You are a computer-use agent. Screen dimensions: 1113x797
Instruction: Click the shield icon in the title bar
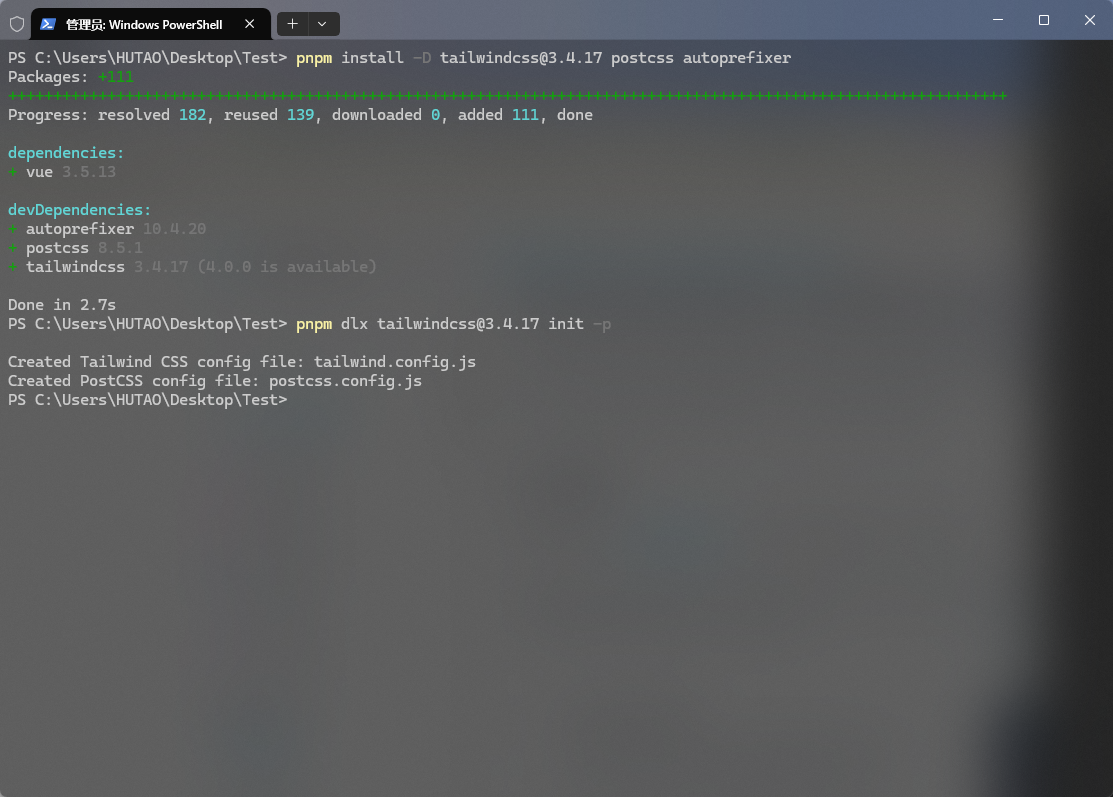17,24
